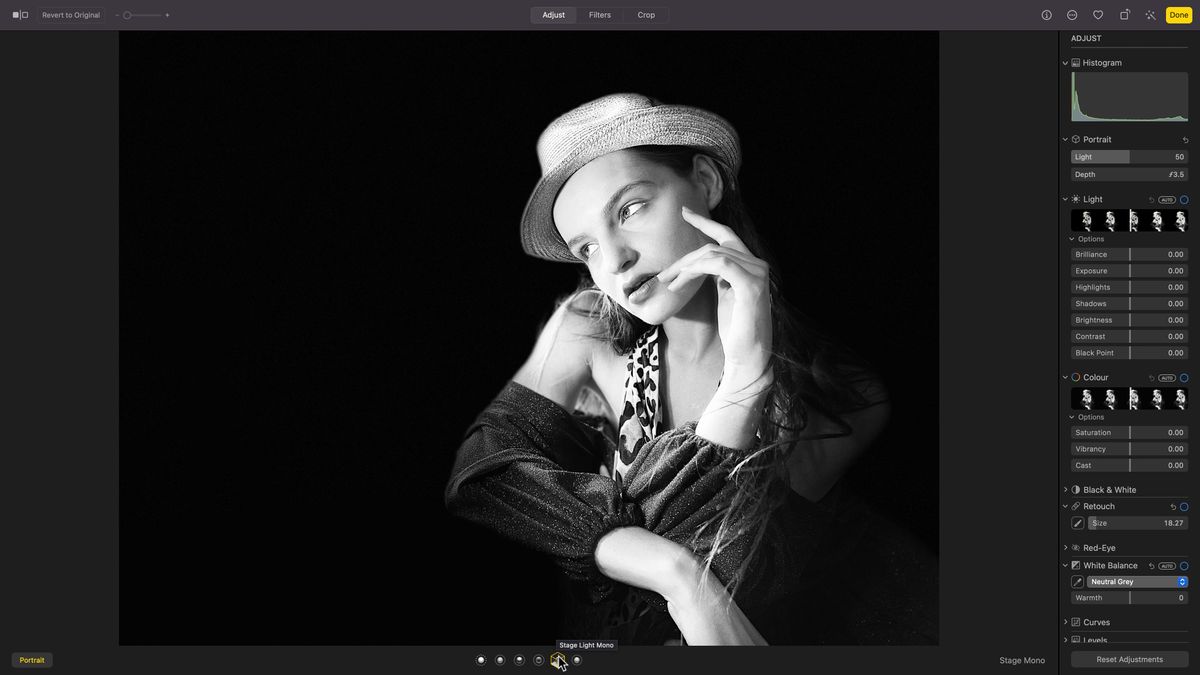The height and width of the screenshot is (675, 1200).
Task: Open the photo info panel
Action: click(x=1046, y=15)
